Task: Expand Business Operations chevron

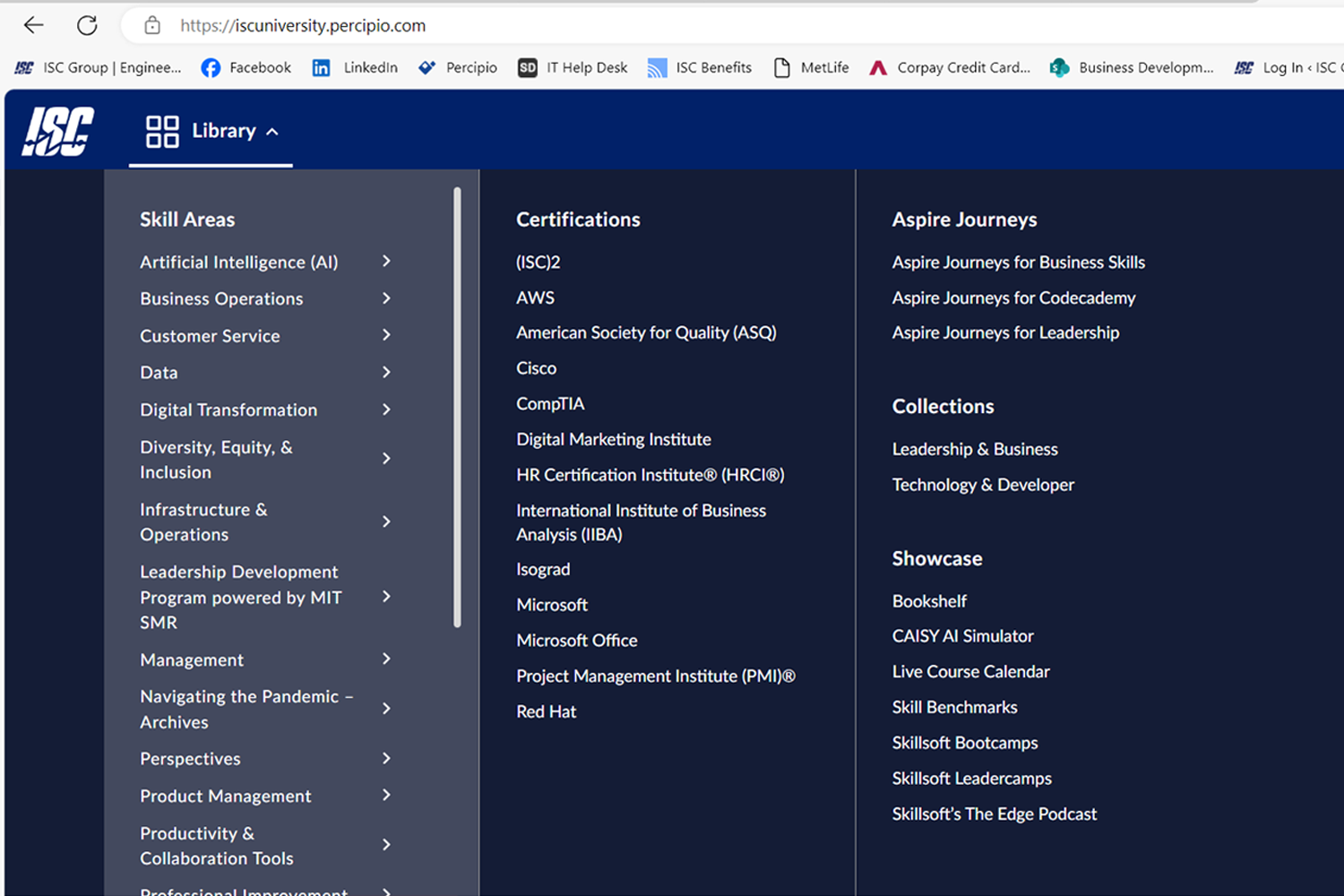Action: [386, 298]
